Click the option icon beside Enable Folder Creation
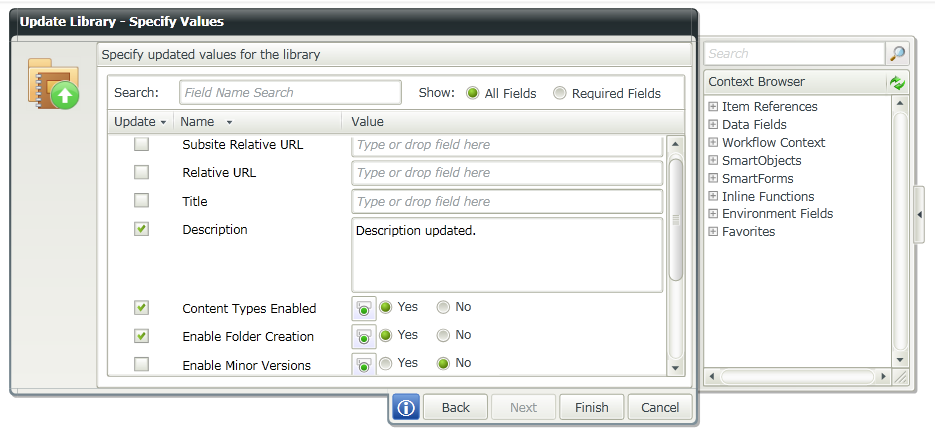This screenshot has width=935, height=436. click(x=363, y=336)
